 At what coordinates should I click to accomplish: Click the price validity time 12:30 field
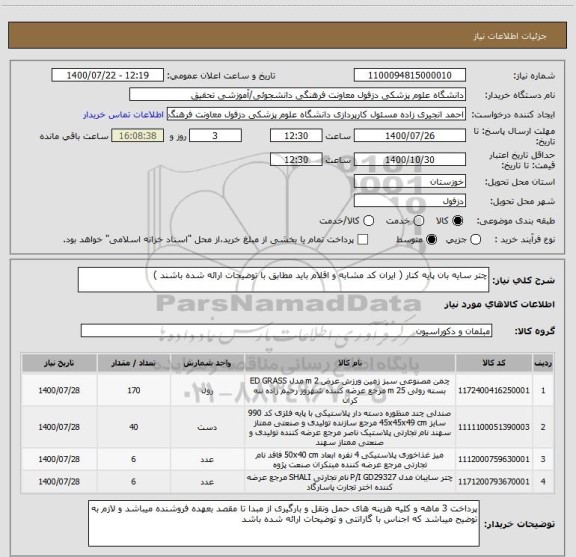(296, 160)
